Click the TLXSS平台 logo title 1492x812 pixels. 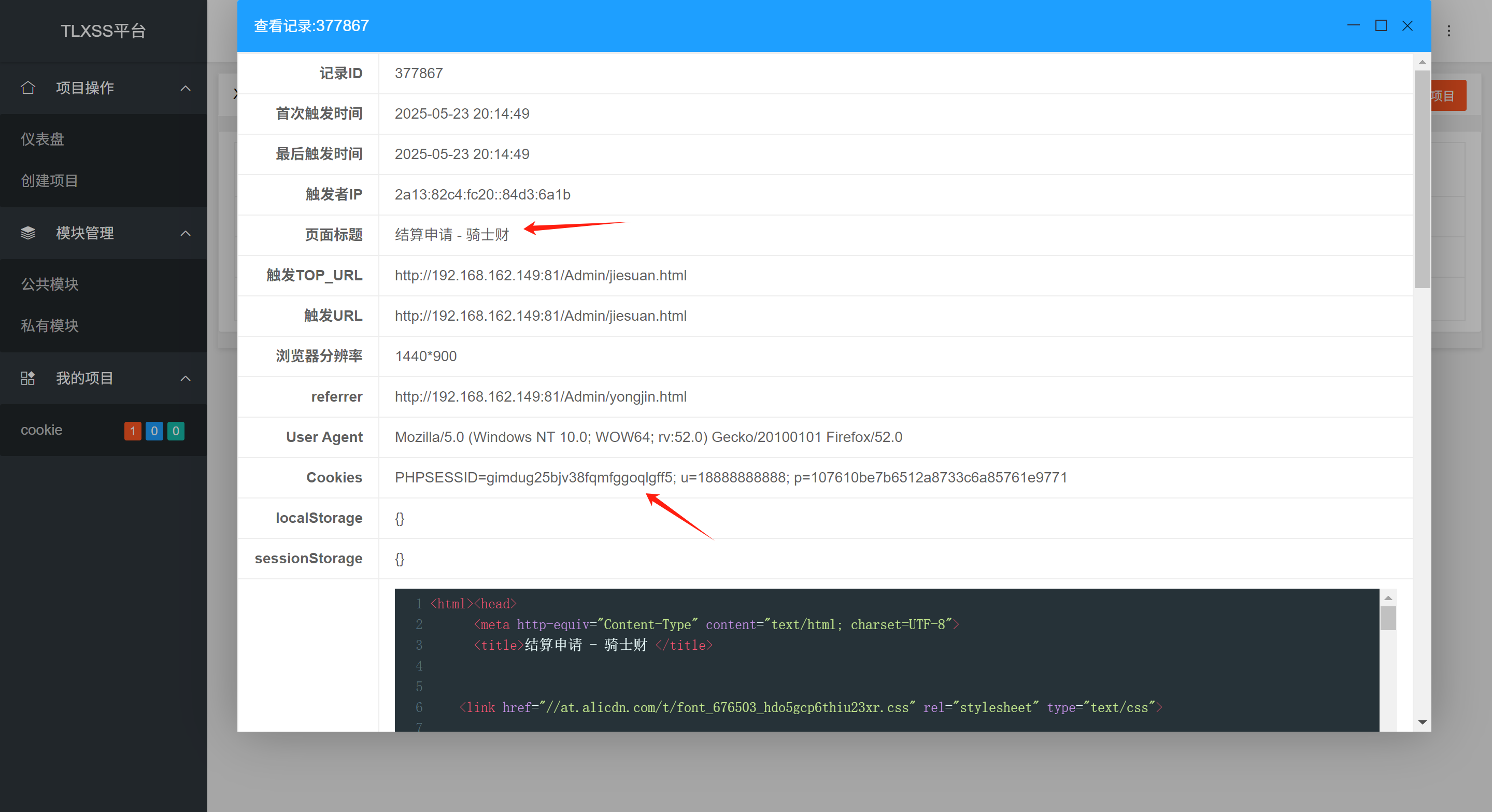tap(103, 31)
